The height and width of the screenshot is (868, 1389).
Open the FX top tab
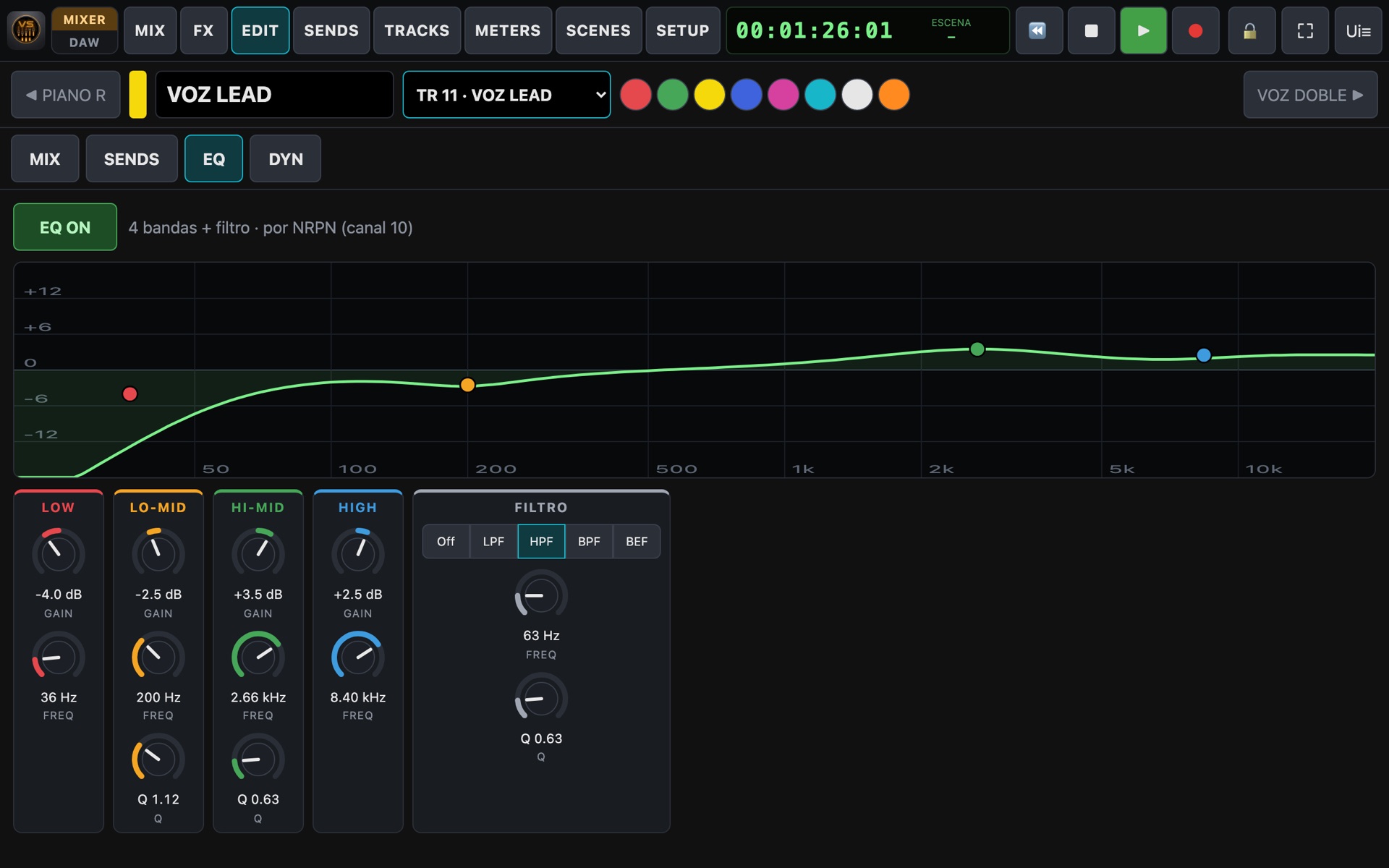pyautogui.click(x=203, y=30)
